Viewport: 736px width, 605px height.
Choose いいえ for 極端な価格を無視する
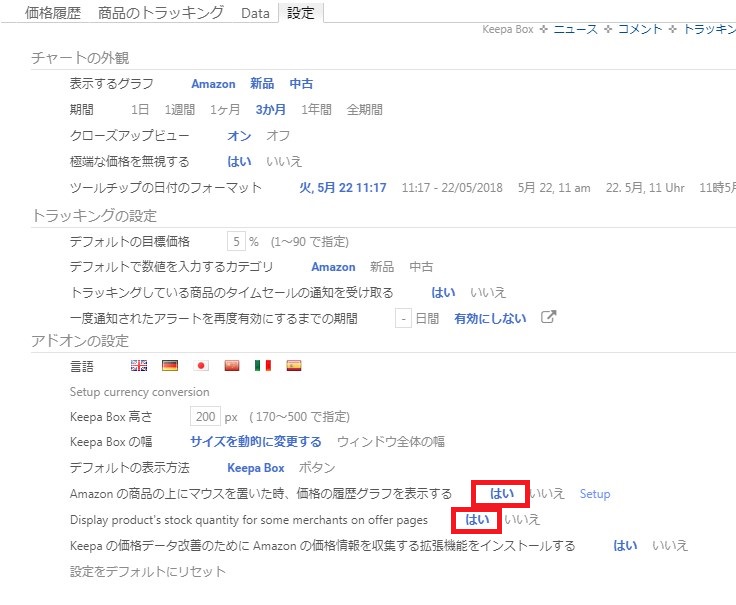coord(284,162)
